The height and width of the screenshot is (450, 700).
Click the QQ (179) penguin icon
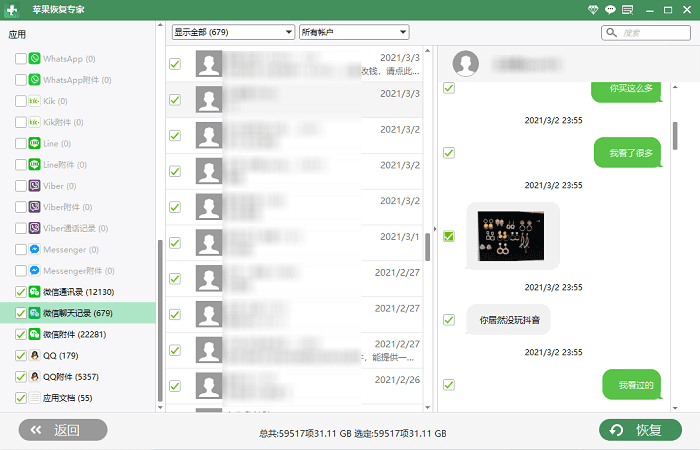point(34,355)
